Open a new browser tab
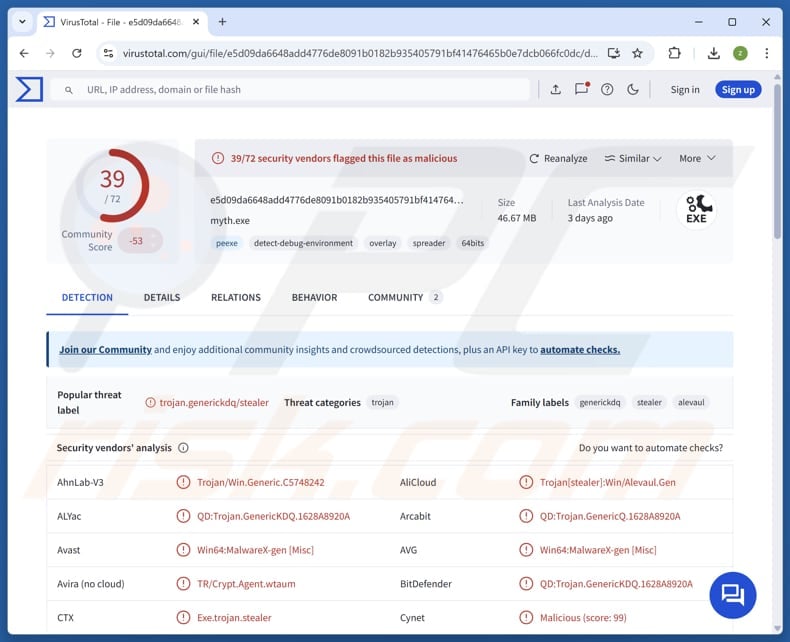This screenshot has height=642, width=790. point(222,22)
